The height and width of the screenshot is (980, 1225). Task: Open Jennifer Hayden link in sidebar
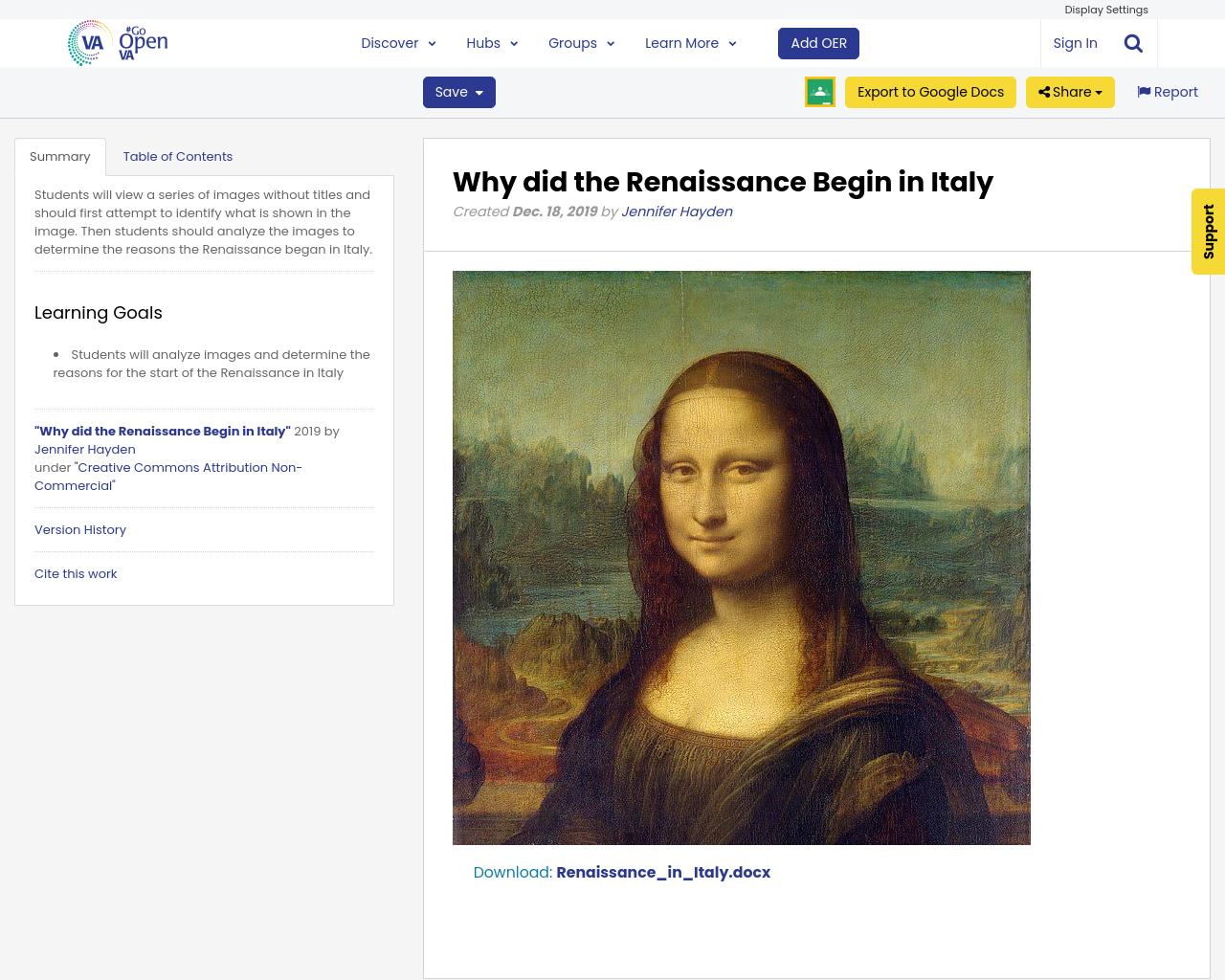click(x=85, y=450)
